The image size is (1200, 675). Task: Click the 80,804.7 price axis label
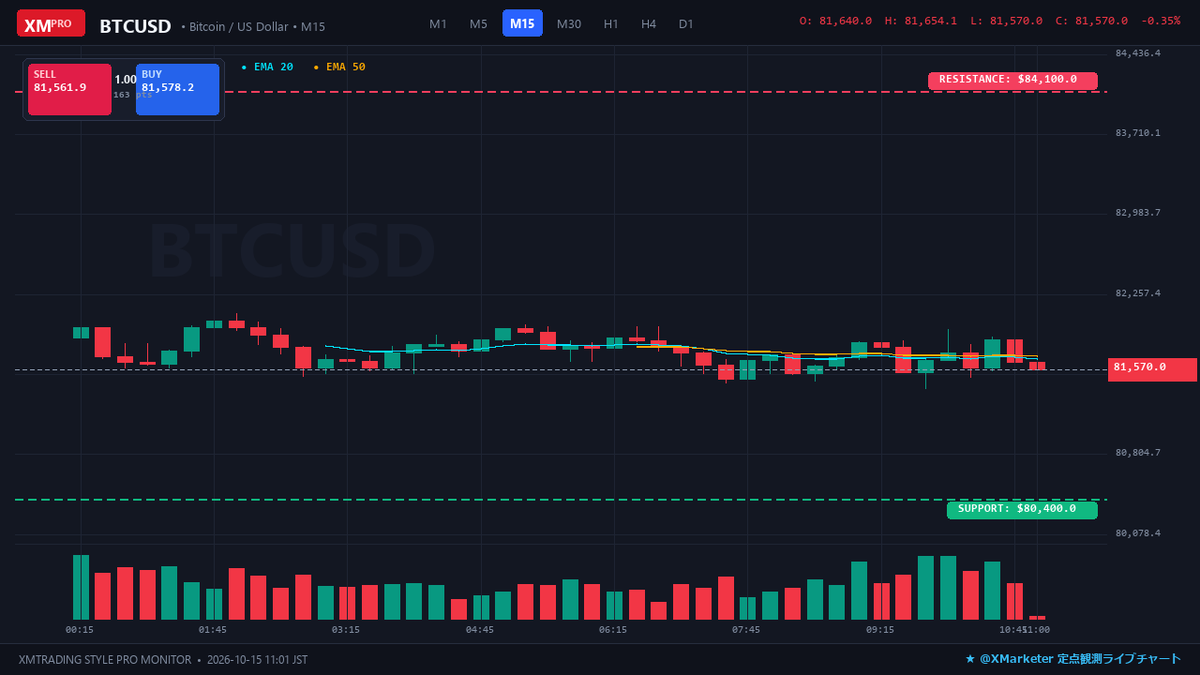pyautogui.click(x=1138, y=453)
